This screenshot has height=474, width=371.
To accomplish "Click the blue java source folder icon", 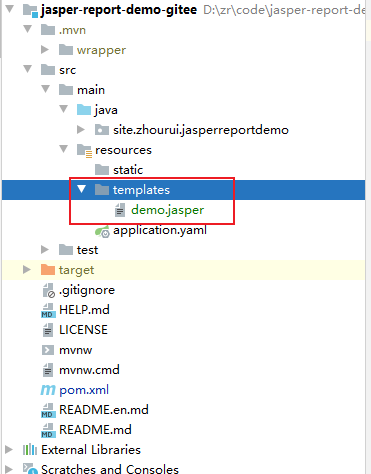I will click(x=84, y=110).
